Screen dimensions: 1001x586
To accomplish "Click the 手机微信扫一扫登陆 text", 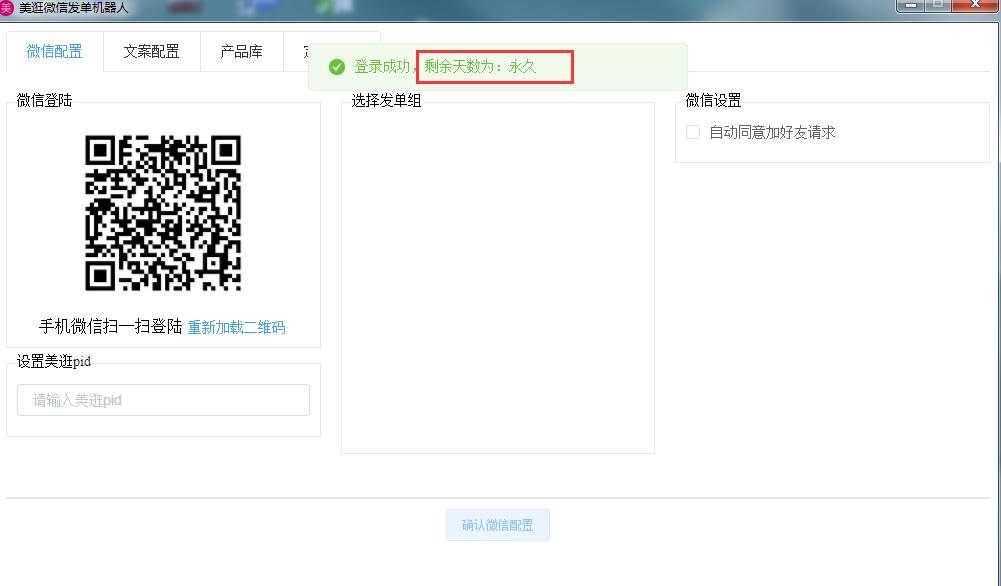I will point(110,327).
